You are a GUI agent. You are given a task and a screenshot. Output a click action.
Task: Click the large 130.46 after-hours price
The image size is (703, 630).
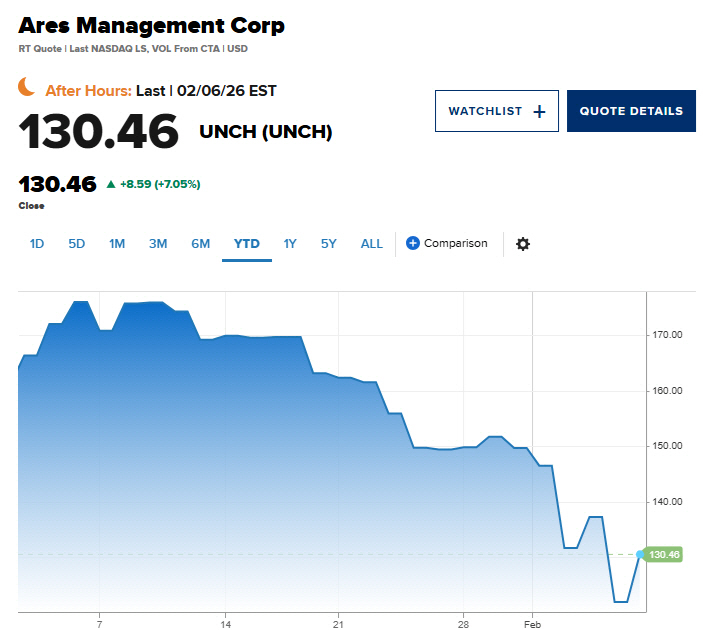(99, 131)
